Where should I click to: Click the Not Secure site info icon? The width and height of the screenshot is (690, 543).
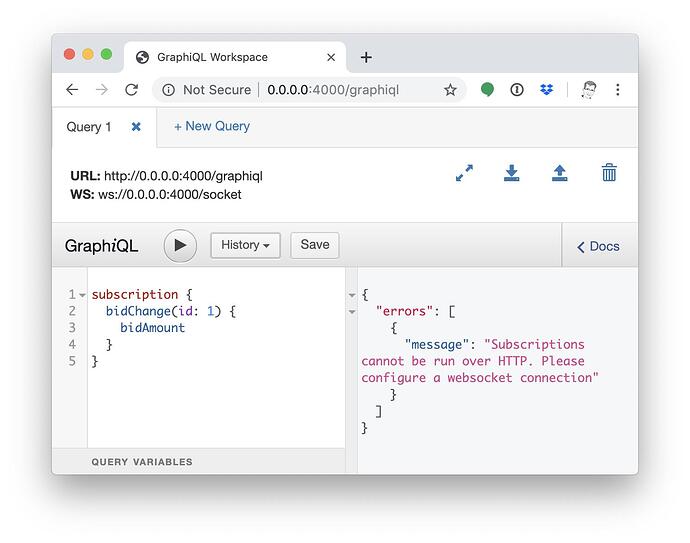click(169, 90)
